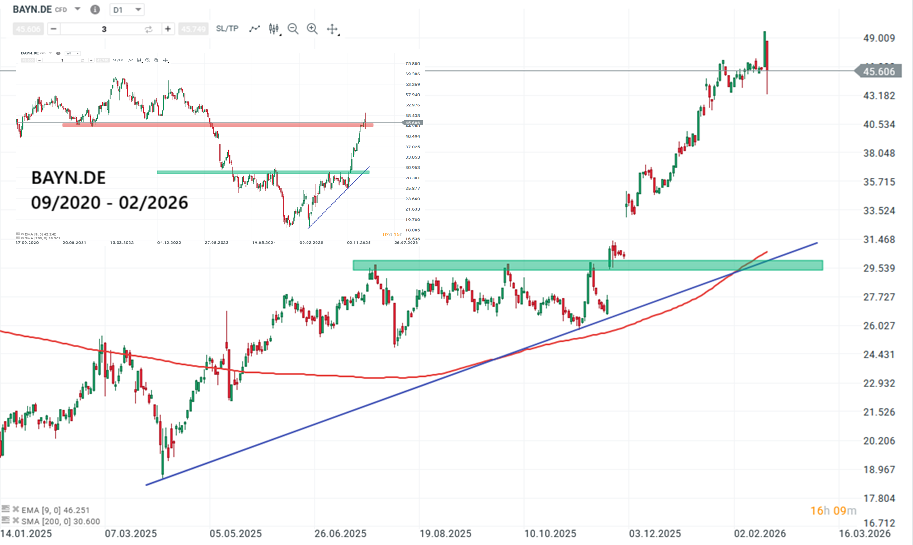Click the volume input field showing 3

click(104, 29)
